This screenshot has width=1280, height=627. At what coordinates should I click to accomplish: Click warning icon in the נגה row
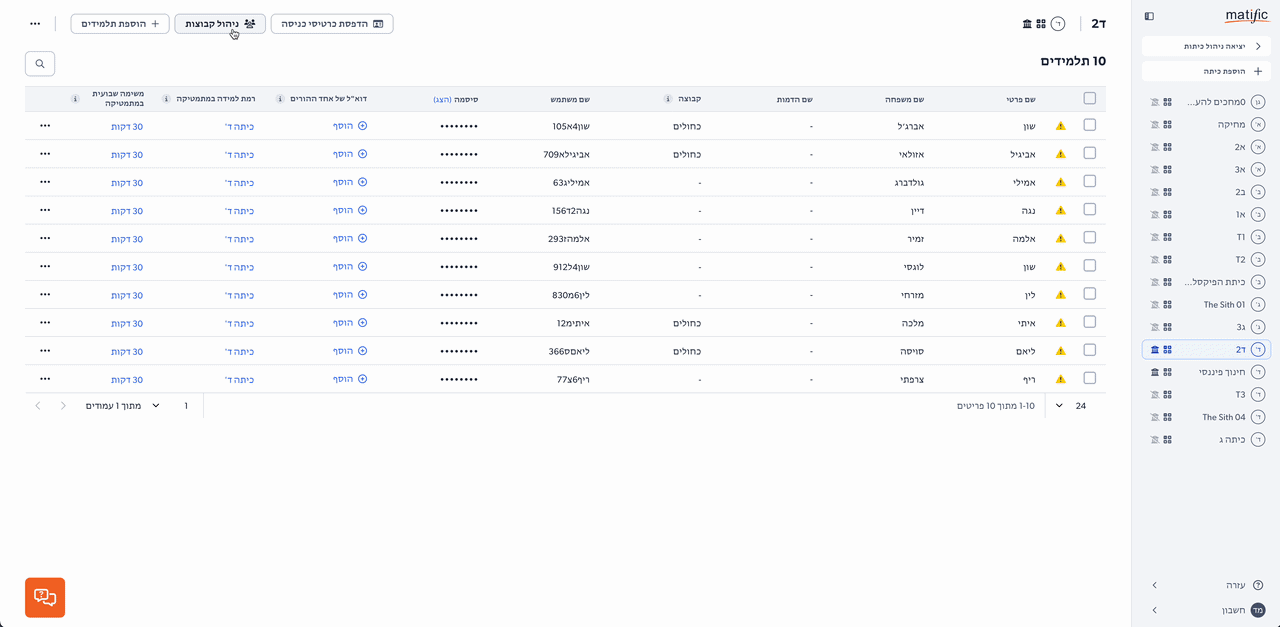pos(1061,211)
